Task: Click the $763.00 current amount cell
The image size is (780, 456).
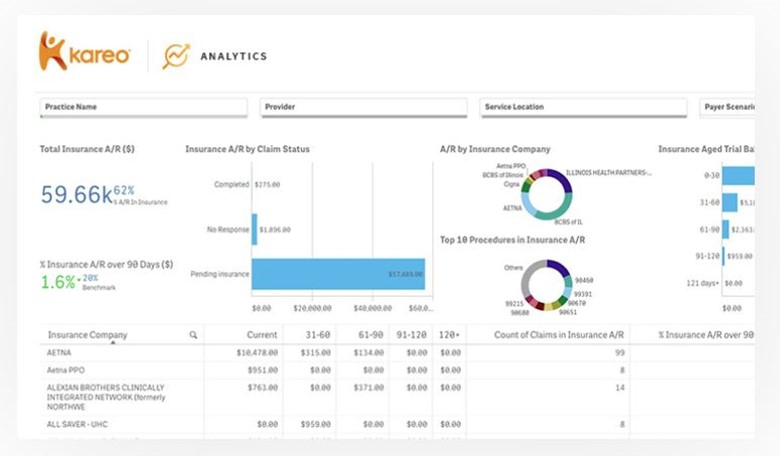Action: [x=263, y=387]
